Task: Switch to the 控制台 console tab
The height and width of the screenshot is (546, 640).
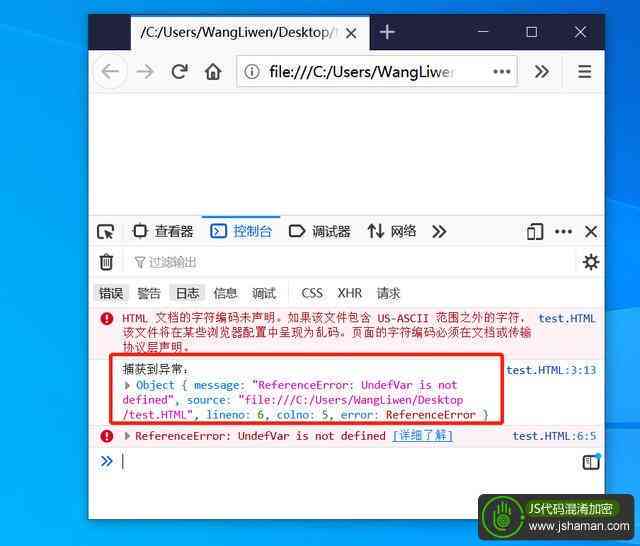Action: (241, 231)
